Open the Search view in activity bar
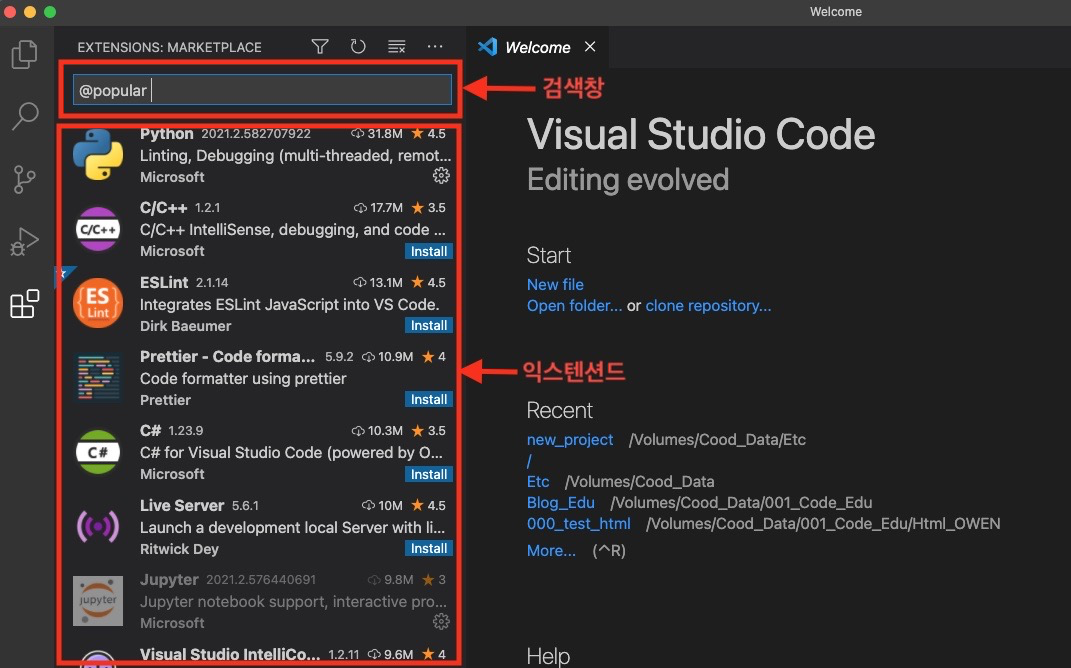Image resolution: width=1071 pixels, height=668 pixels. click(25, 116)
